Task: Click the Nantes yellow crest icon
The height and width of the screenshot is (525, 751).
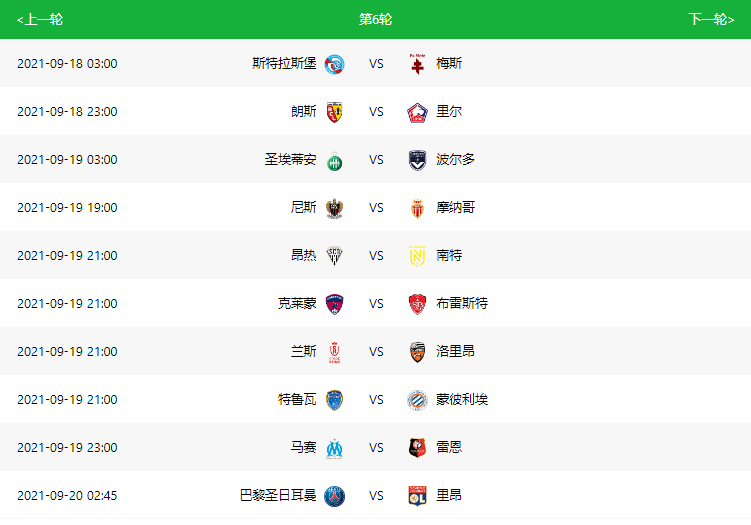Action: (x=417, y=255)
